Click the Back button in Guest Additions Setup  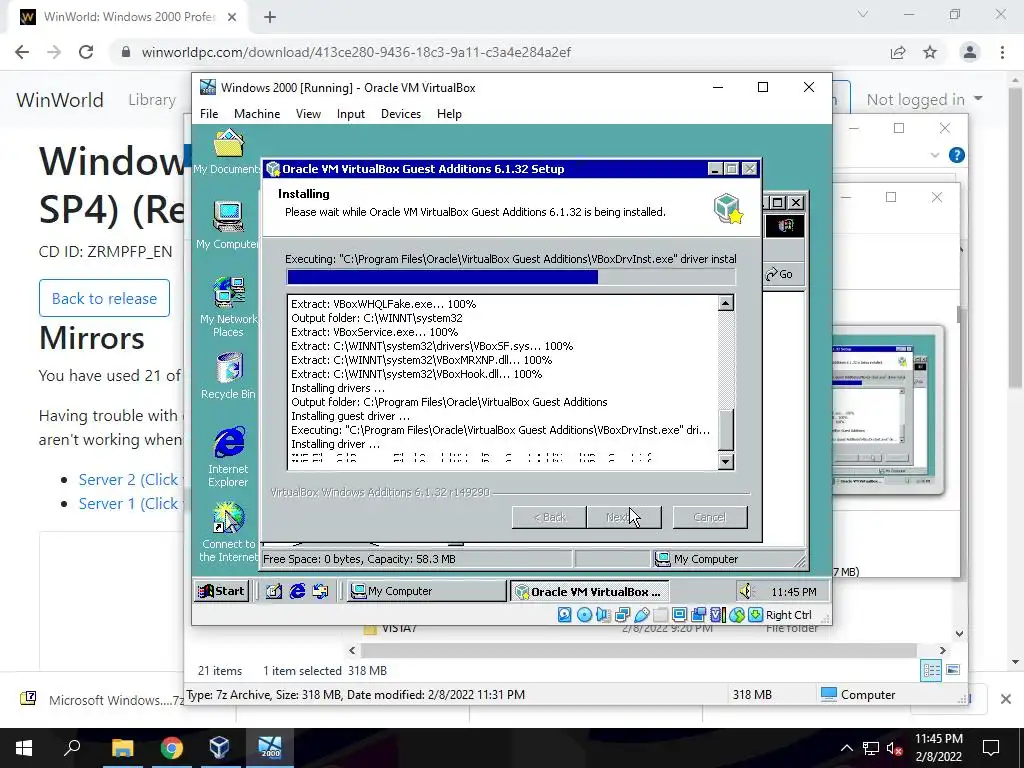(549, 517)
